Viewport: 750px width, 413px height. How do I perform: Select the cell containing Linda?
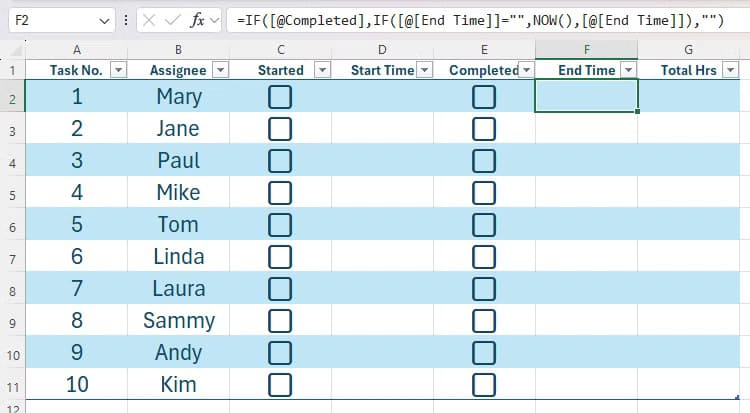click(x=178, y=257)
